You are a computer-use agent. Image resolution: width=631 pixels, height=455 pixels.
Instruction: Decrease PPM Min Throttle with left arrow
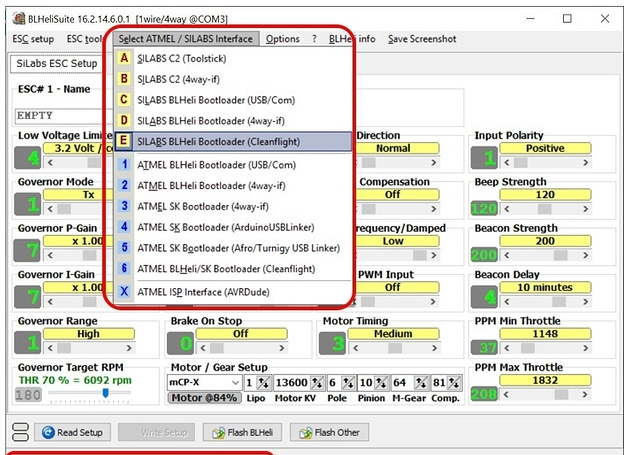click(x=507, y=348)
